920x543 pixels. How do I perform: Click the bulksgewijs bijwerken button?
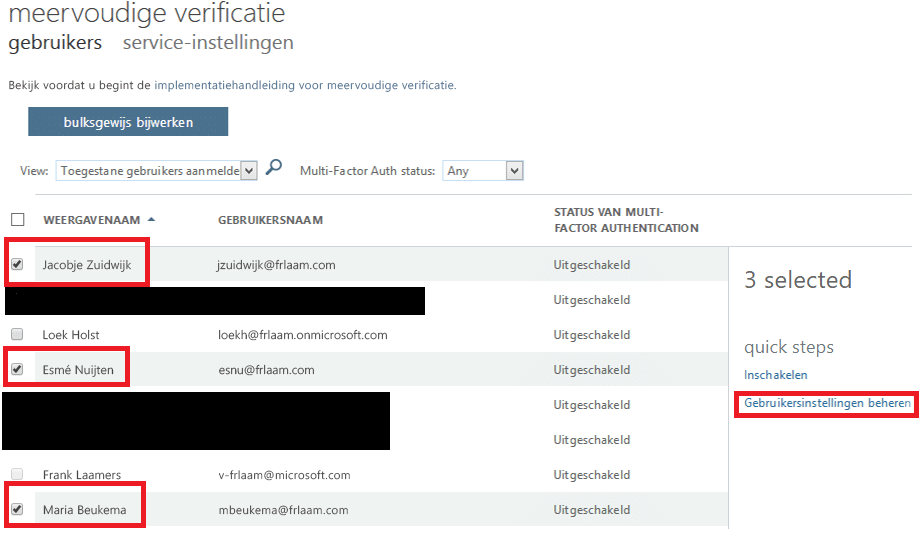click(x=128, y=122)
